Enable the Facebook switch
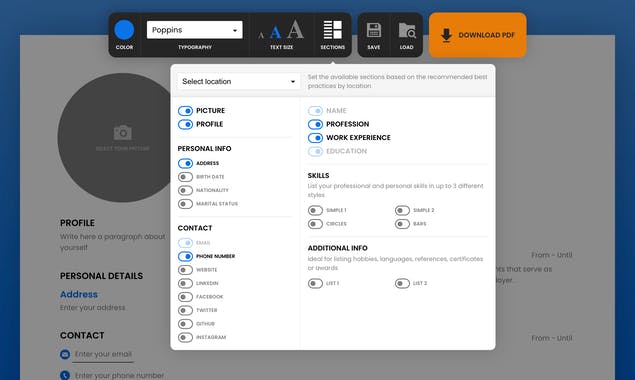Screen dimensions: 635x380 pos(185,297)
